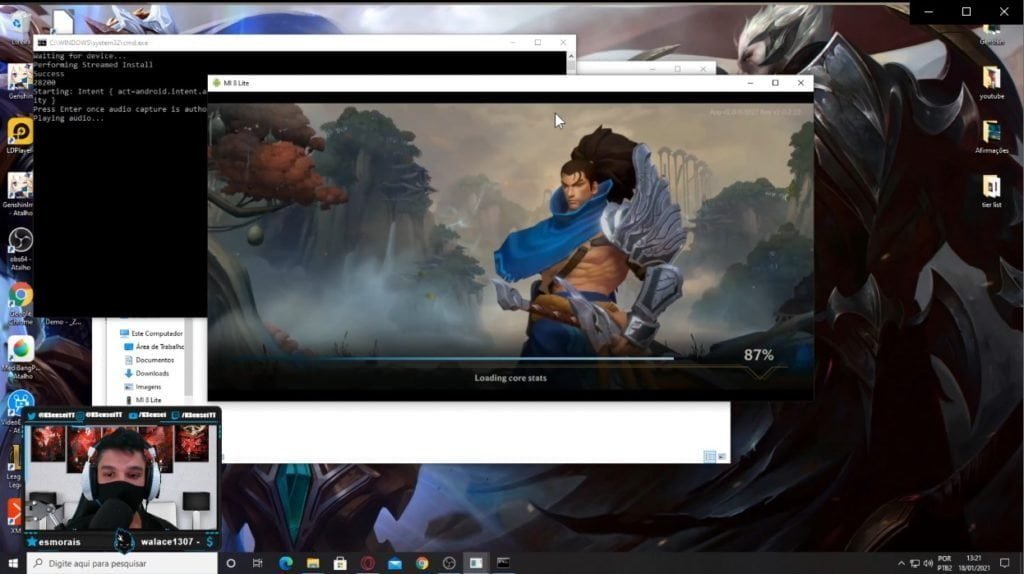Click the Opera icon in the taskbar
Viewport: 1024px width, 574px height.
[367, 563]
